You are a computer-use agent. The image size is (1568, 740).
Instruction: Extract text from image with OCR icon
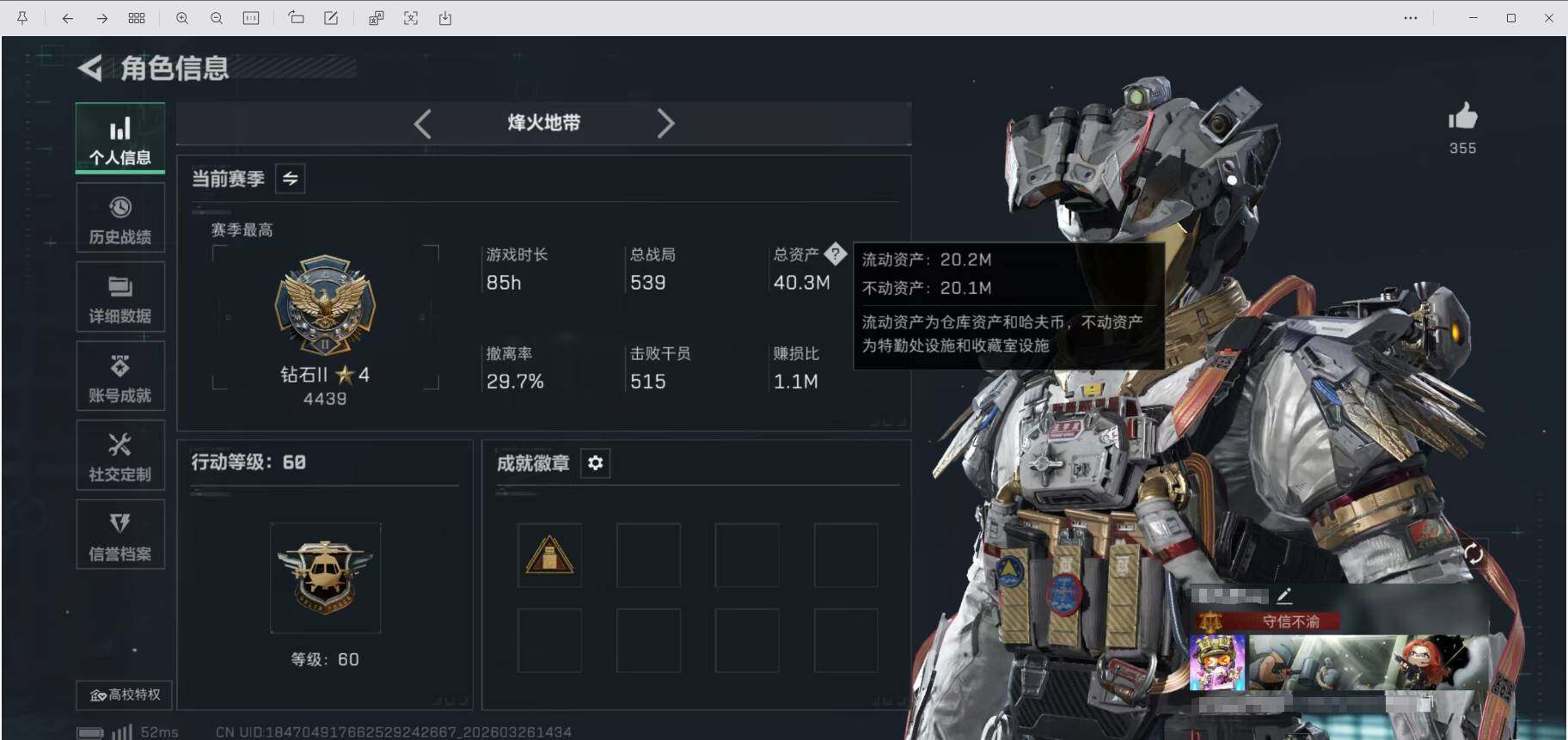pyautogui.click(x=411, y=18)
